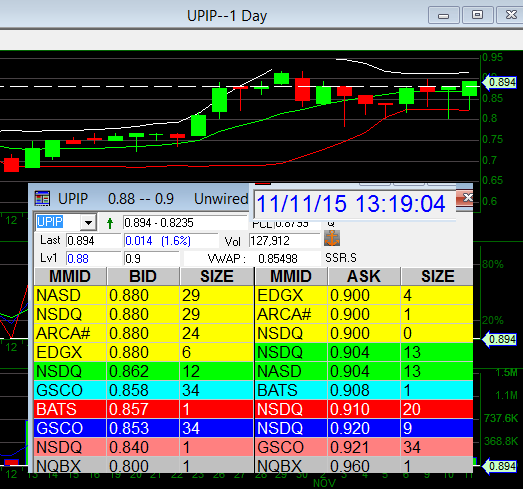
Task: Click the Last price field 0.894
Action: point(94,240)
